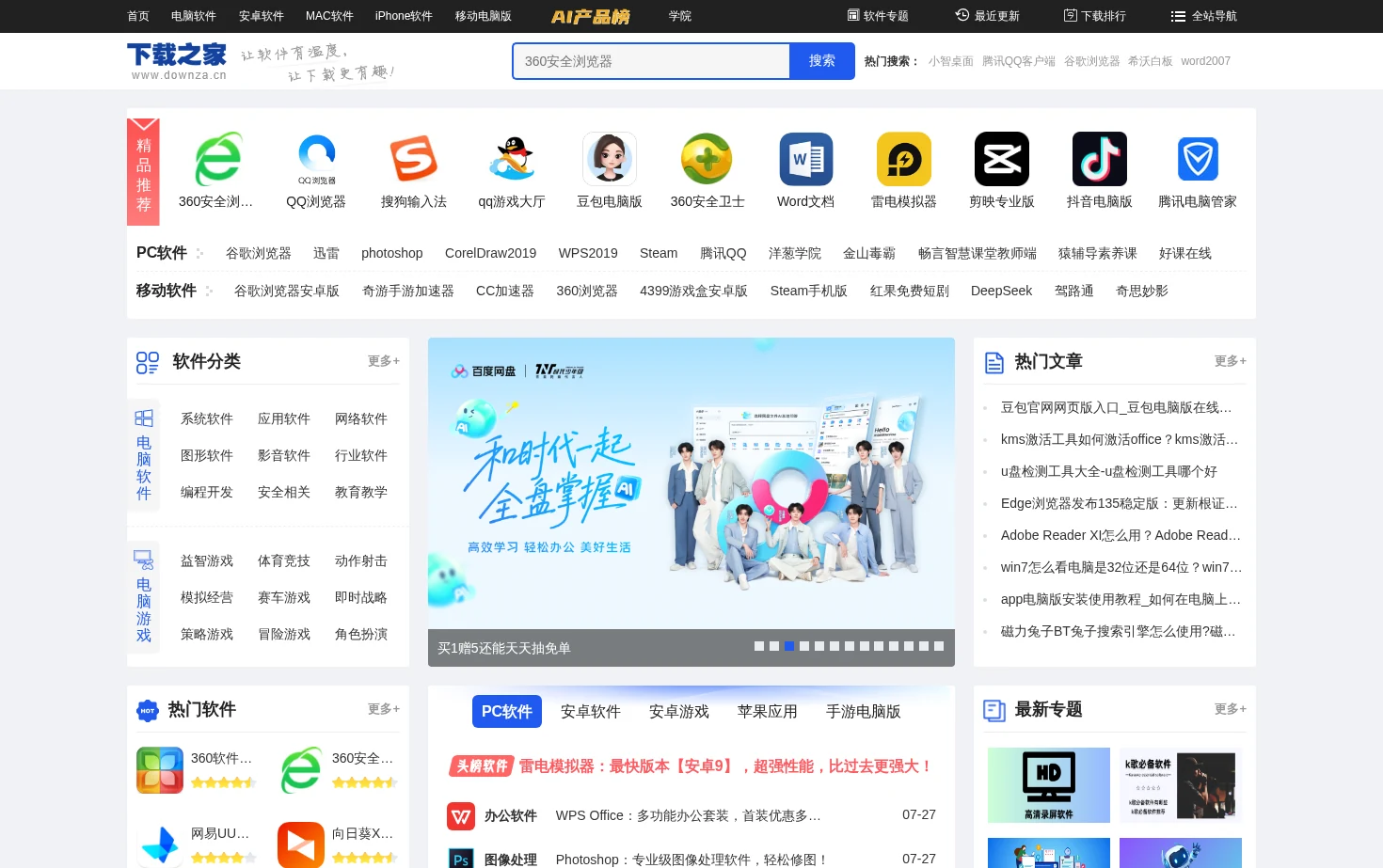The width and height of the screenshot is (1383, 868).
Task: Open the QQ浏览器 app icon
Action: pos(316,159)
